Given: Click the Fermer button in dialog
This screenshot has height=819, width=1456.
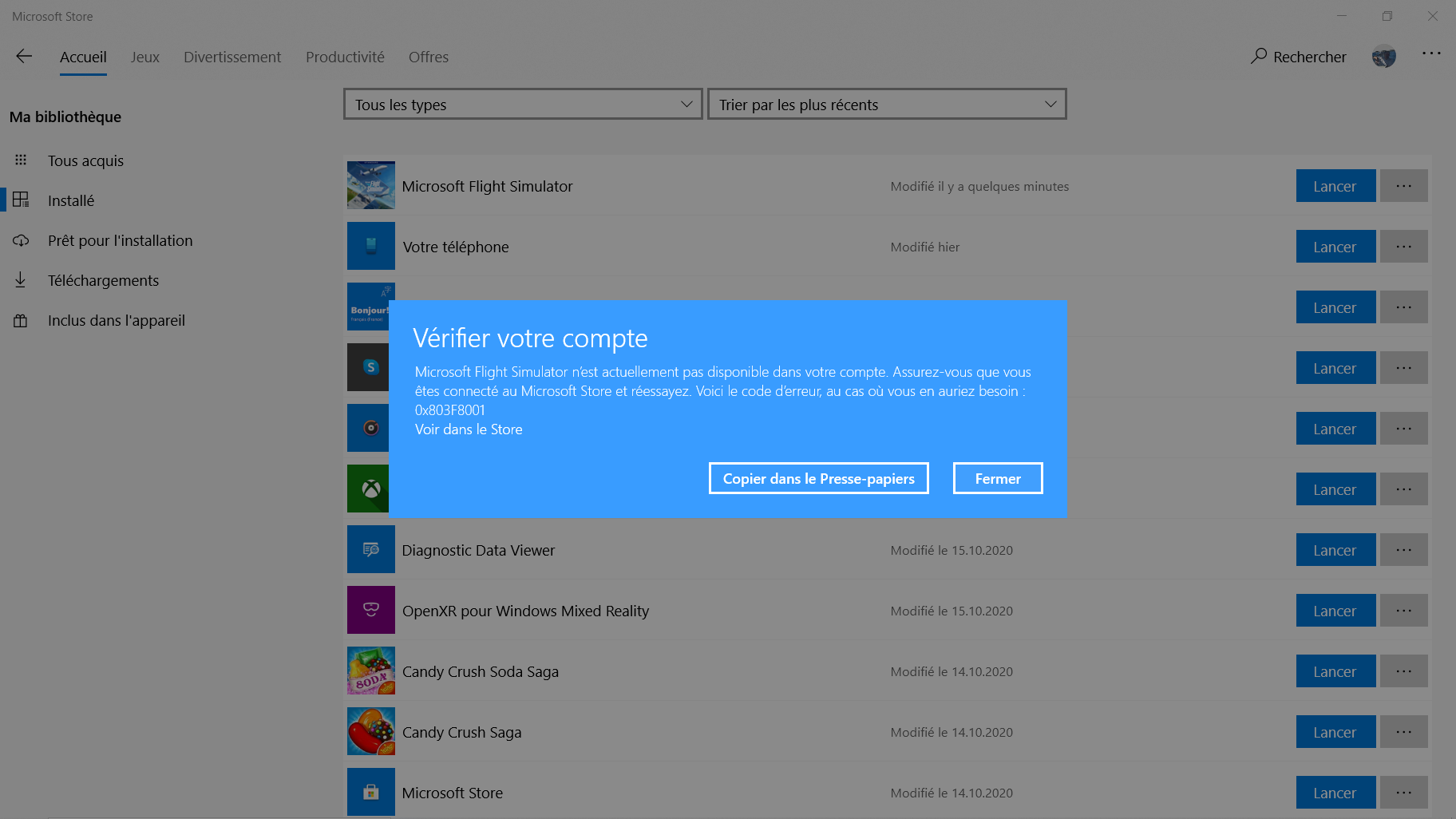Looking at the screenshot, I should point(998,478).
